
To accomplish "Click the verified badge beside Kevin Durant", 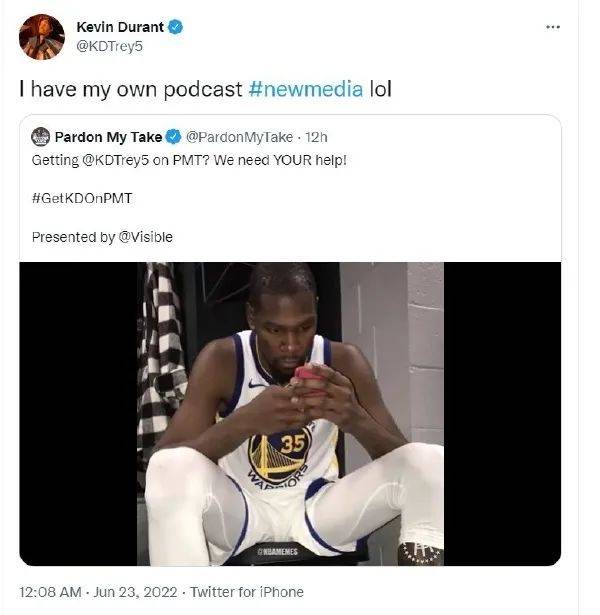I will pyautogui.click(x=176, y=28).
